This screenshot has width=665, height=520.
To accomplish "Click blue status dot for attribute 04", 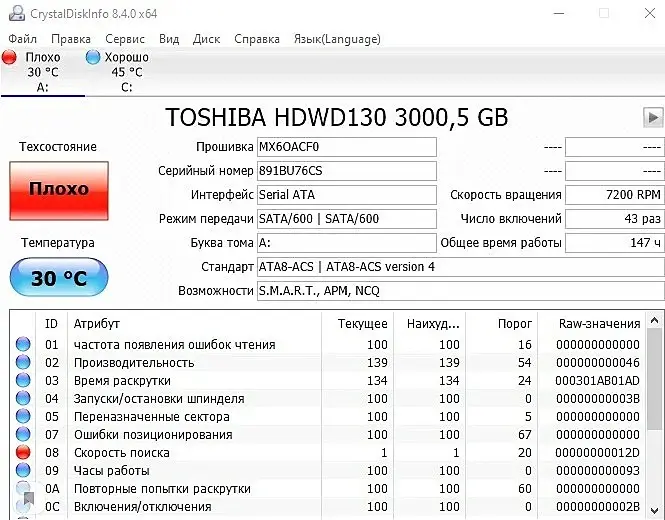I will (23, 398).
